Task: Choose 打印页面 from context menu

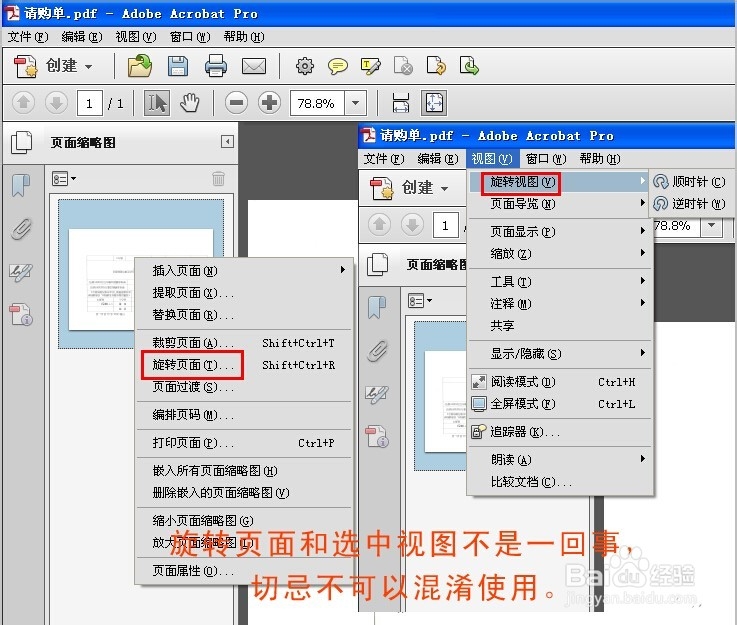Action: (x=243, y=443)
